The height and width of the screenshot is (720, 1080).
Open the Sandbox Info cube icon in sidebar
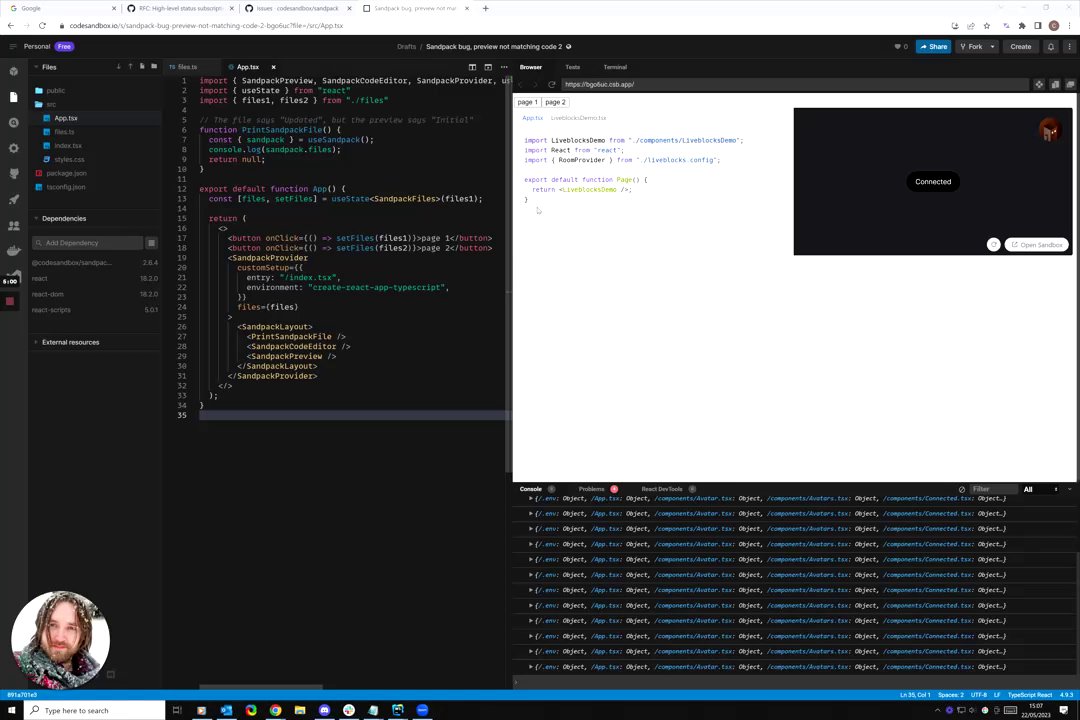tap(14, 71)
